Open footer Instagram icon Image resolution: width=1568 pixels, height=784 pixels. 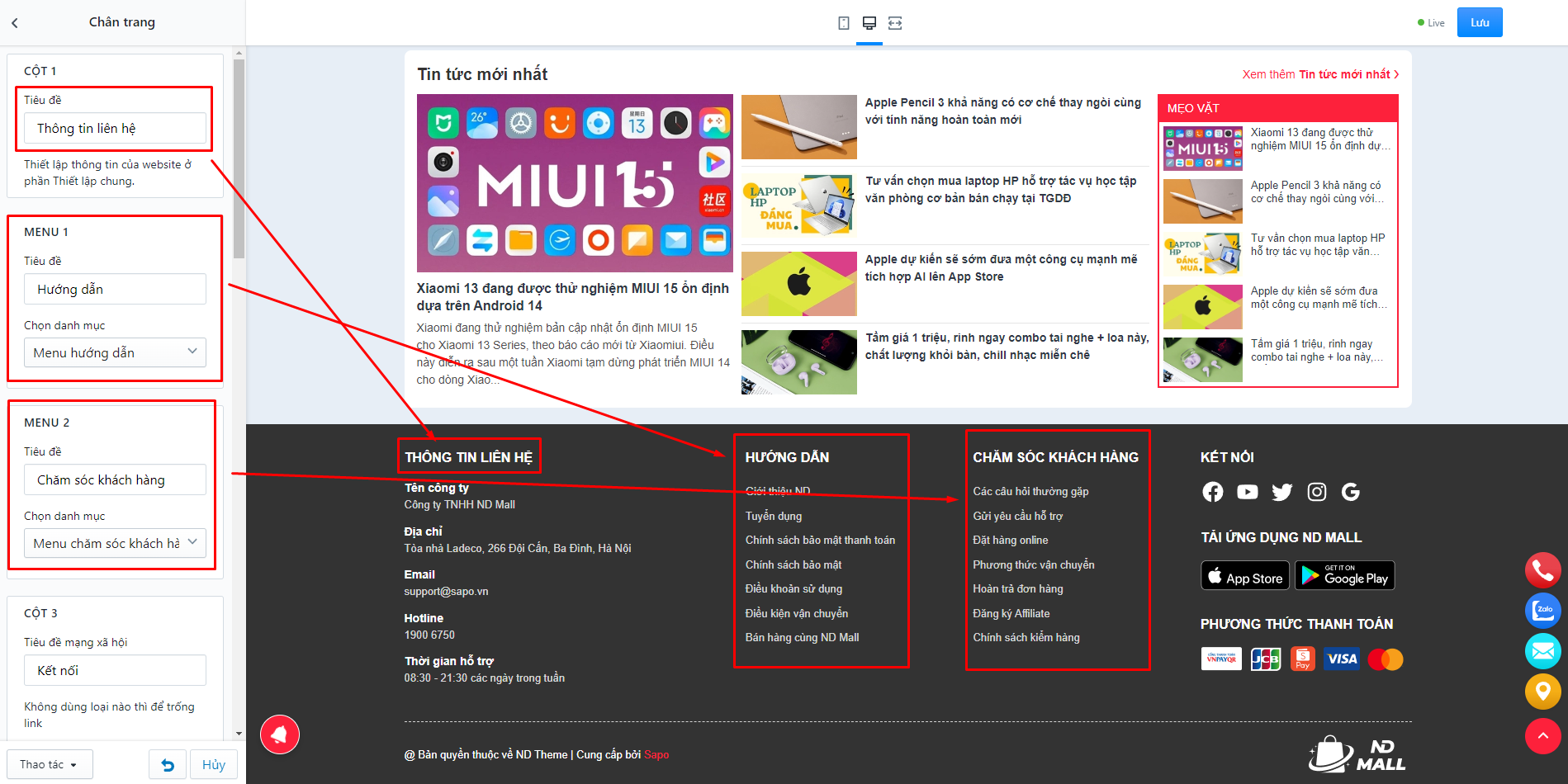(1317, 492)
